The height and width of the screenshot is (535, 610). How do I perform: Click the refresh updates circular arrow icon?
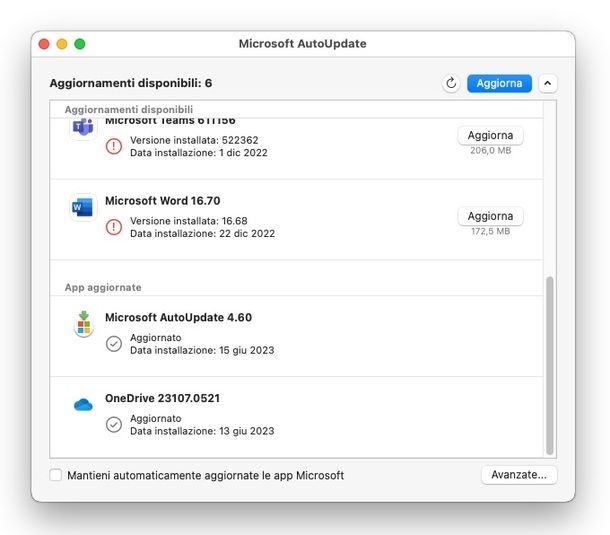451,83
